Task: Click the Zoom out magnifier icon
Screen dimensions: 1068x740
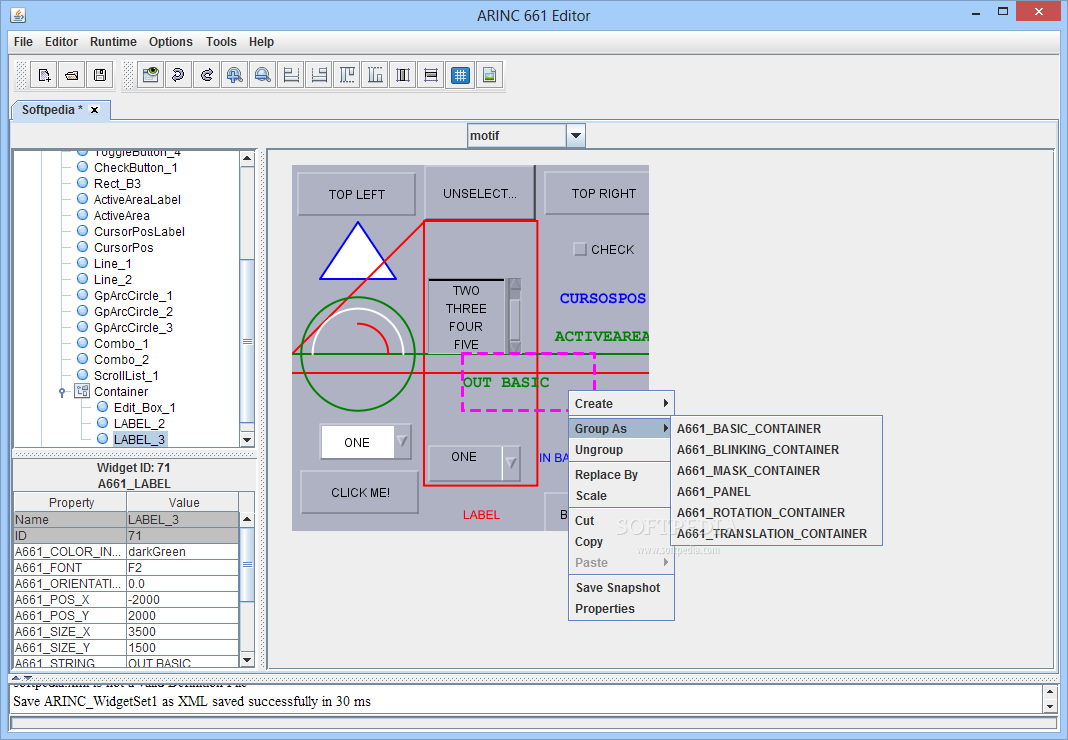Action: [x=262, y=75]
